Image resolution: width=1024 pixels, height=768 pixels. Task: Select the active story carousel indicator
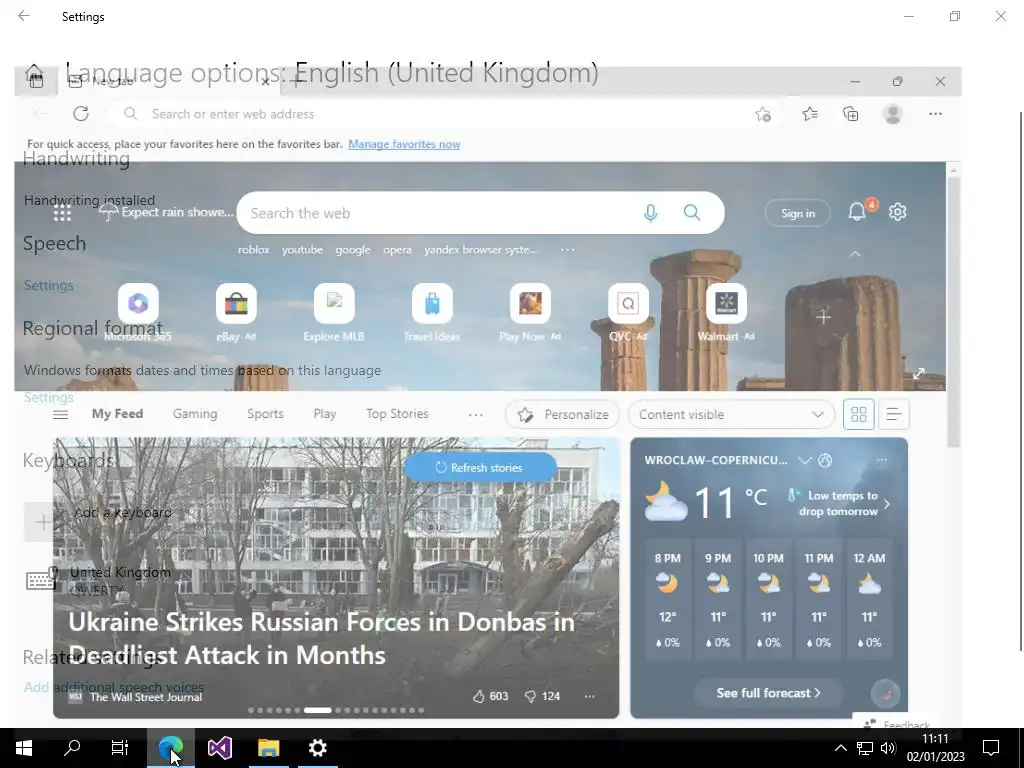pos(317,710)
